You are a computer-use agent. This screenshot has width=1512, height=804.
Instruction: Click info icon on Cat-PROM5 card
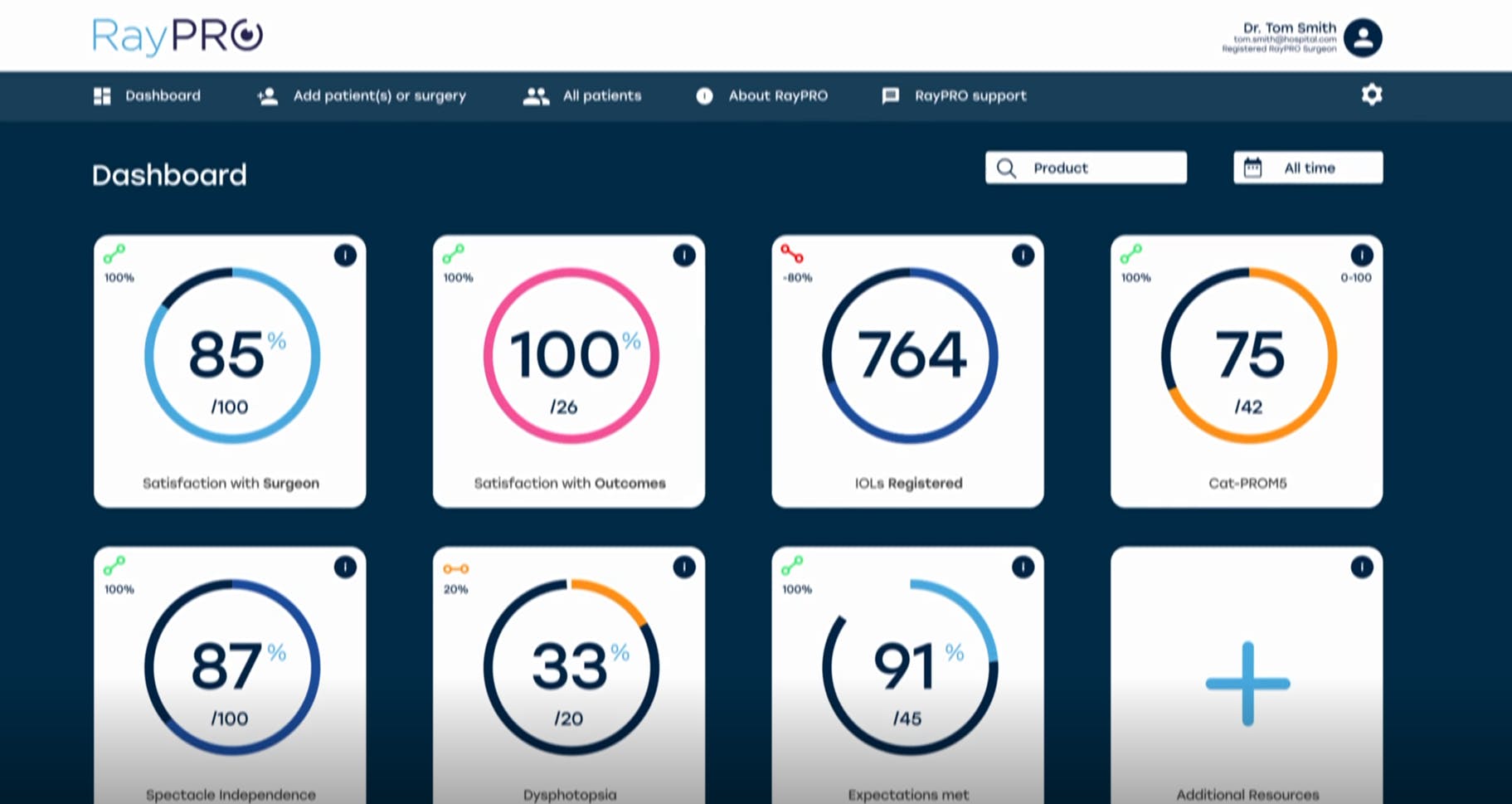(x=1361, y=256)
